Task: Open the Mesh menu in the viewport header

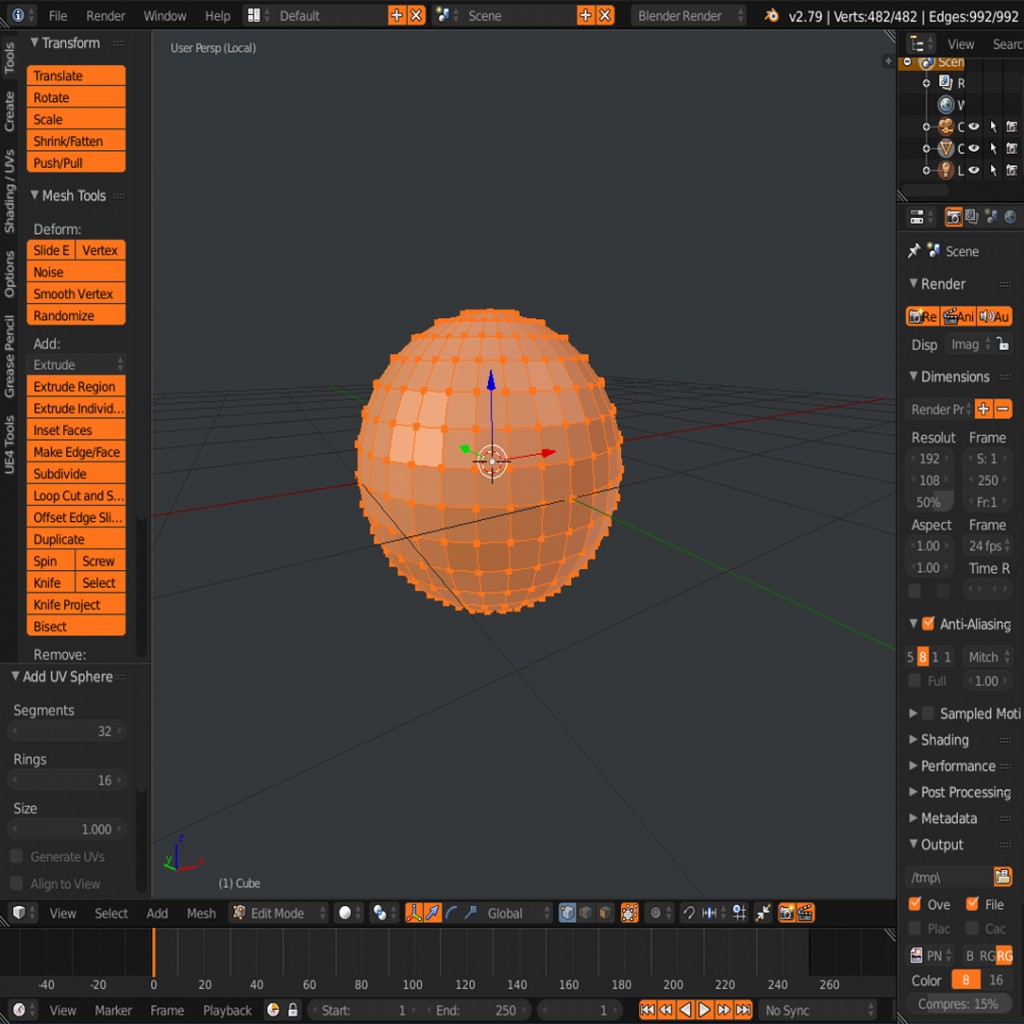Action: pos(201,913)
